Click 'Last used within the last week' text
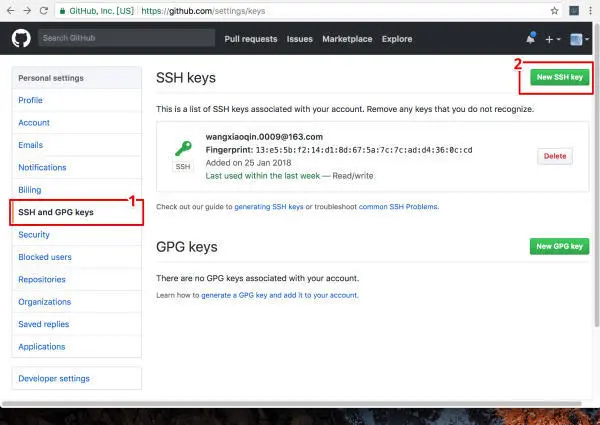The image size is (600, 425). (x=262, y=176)
